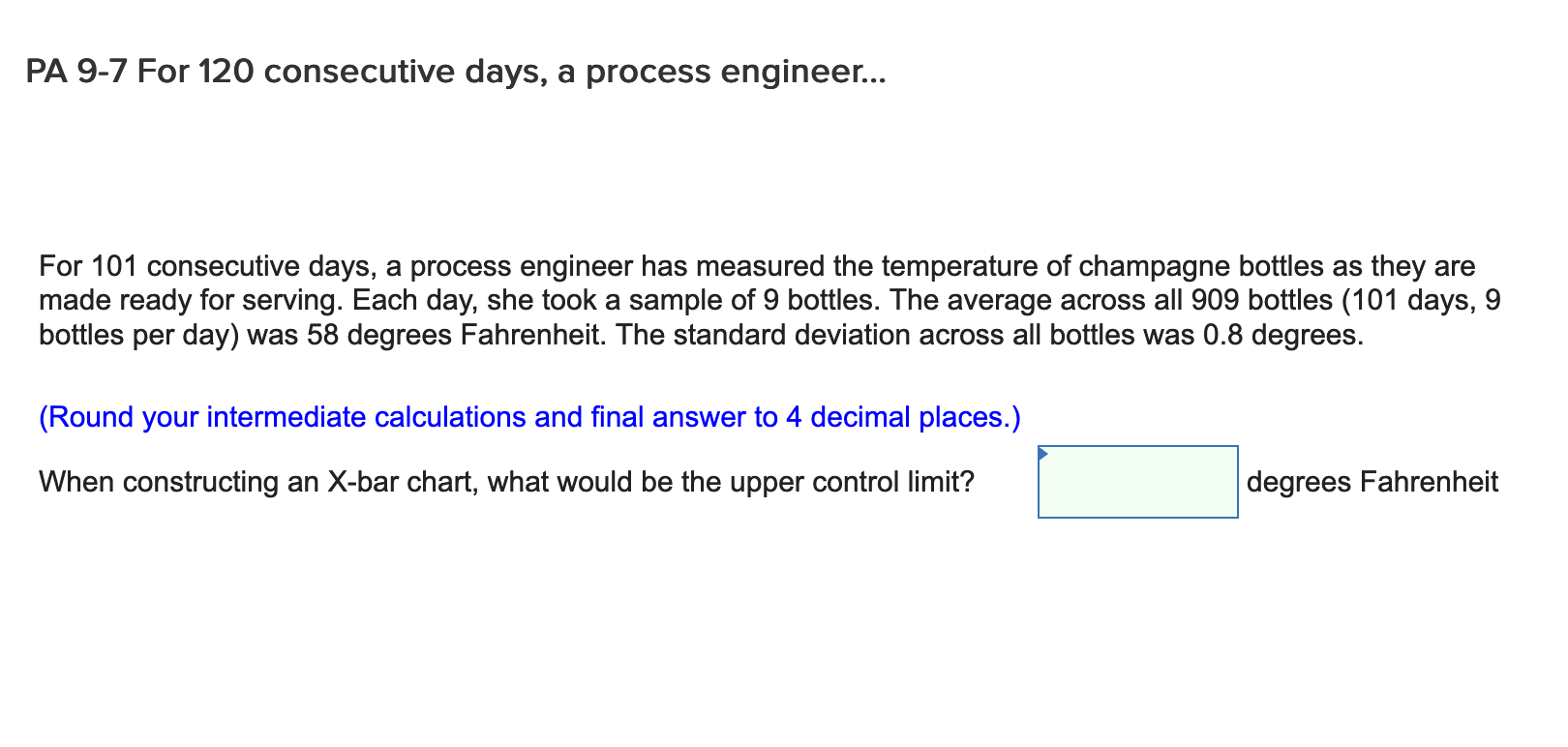Click the small triangle indicator icon
Viewport: 1568px width, 747px height.
(1044, 451)
